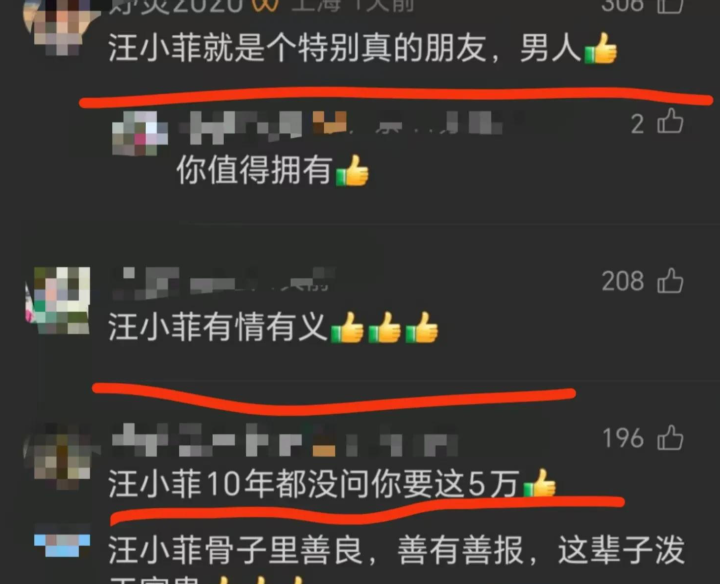
Task: Select comment text 汪小菲就是个特别真的朋友
Action: coord(297,48)
